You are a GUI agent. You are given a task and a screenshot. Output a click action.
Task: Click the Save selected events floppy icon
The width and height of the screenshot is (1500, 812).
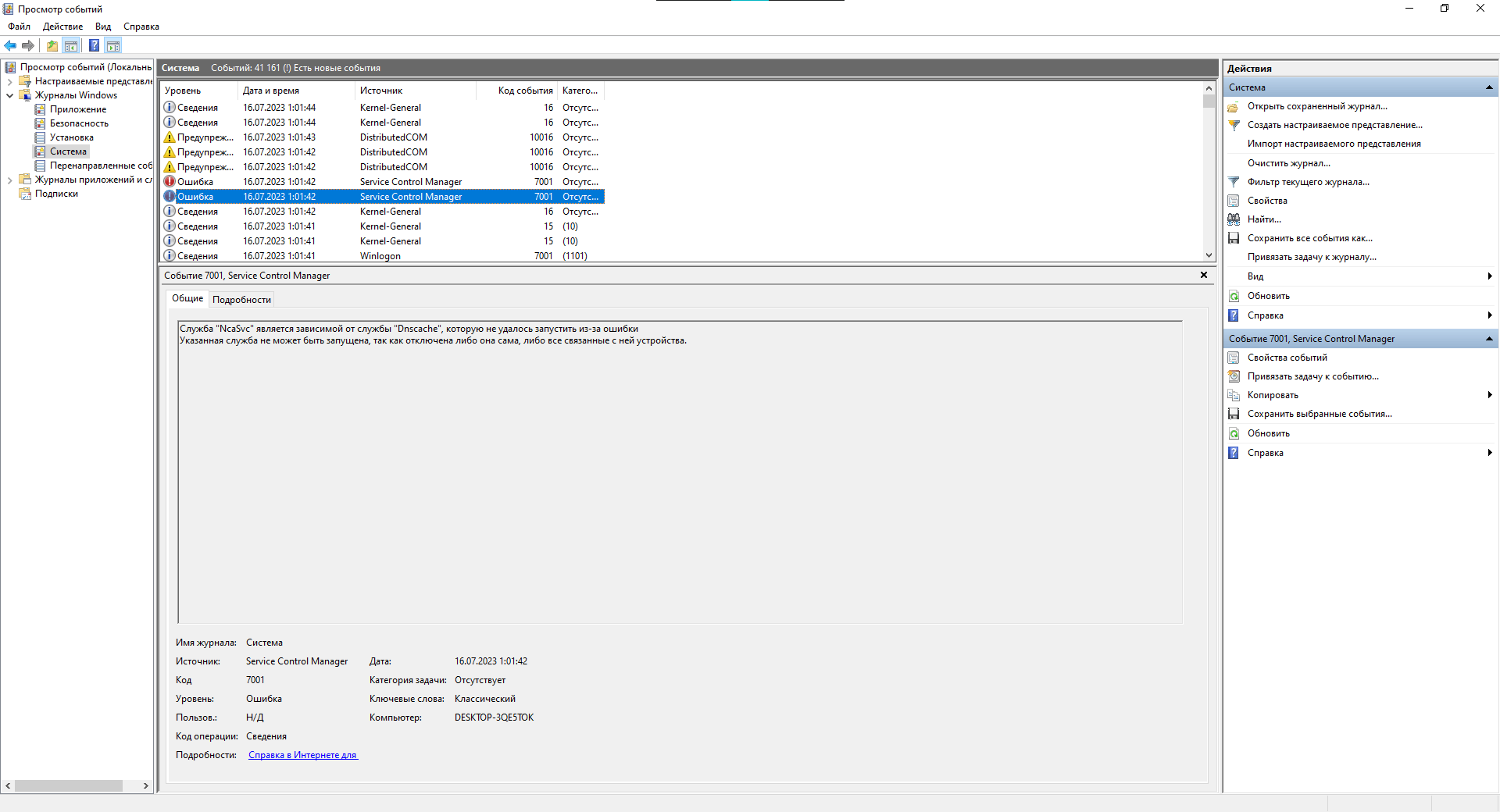click(x=1234, y=414)
